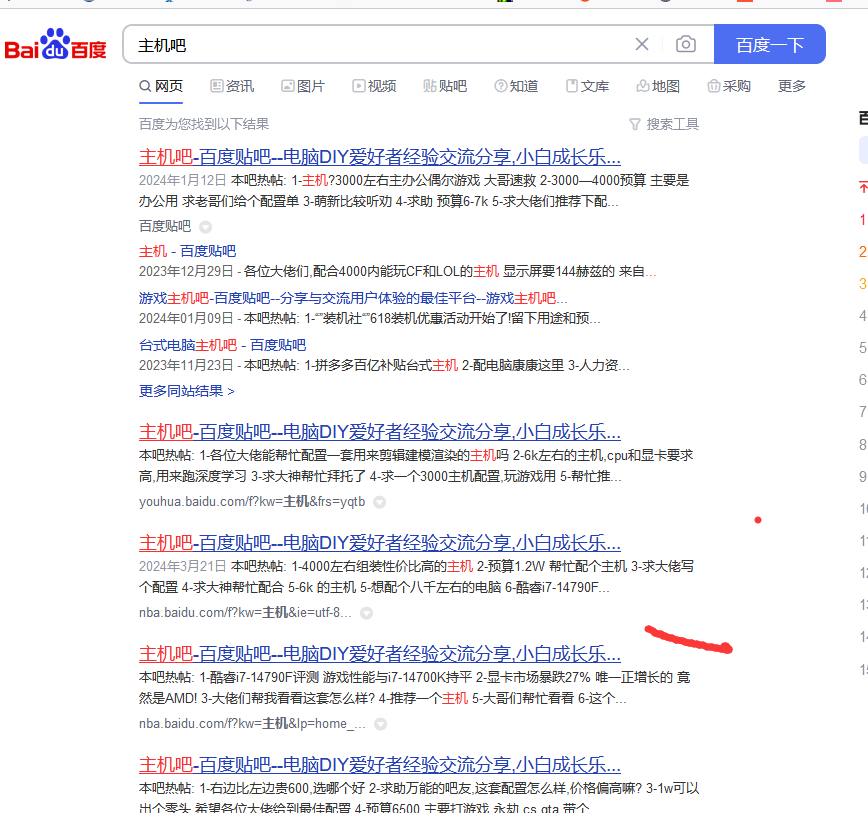Open the 地图 tab
868x813 pixels.
(658, 86)
